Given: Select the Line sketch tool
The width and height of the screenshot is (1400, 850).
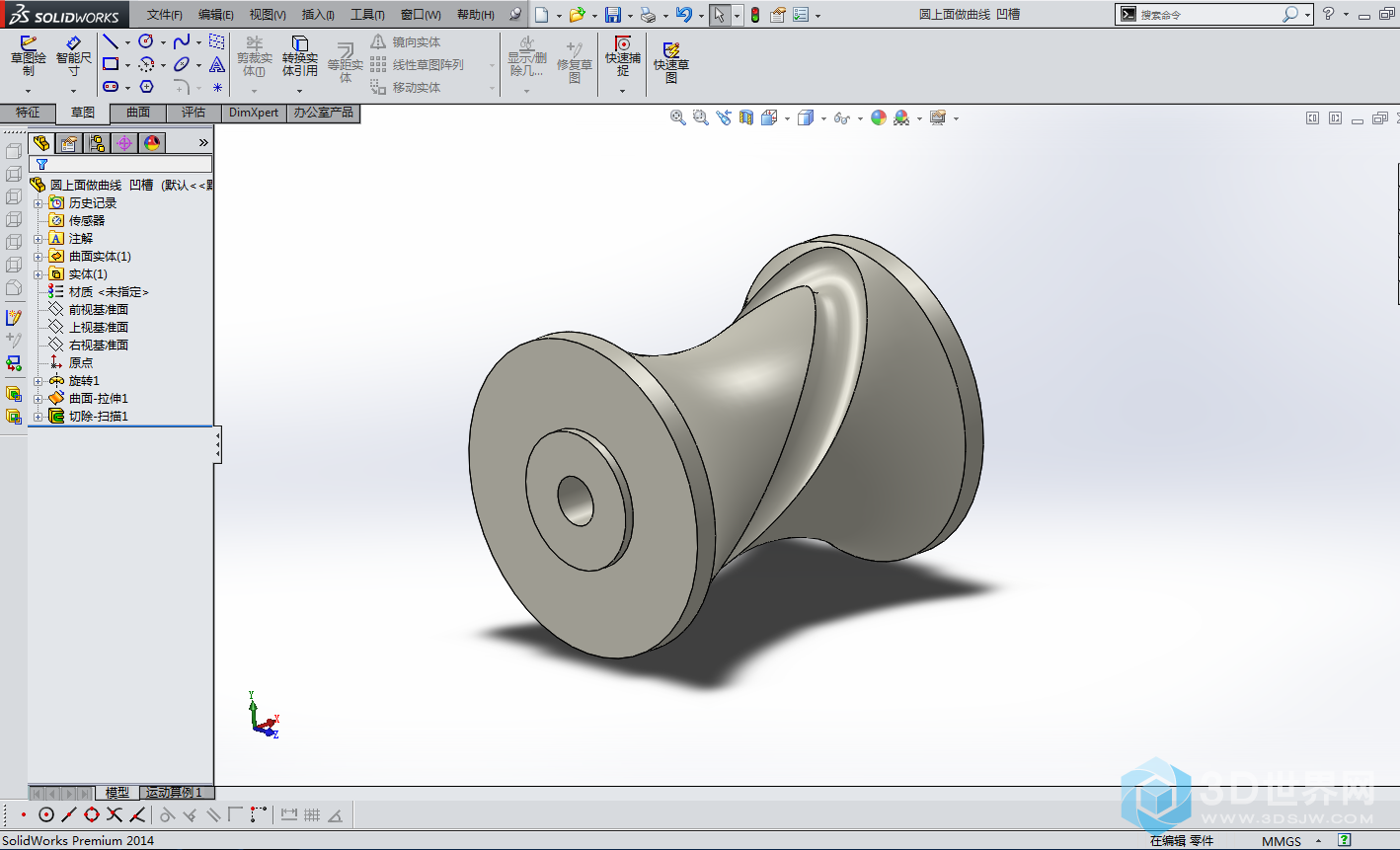Looking at the screenshot, I should pyautogui.click(x=111, y=41).
